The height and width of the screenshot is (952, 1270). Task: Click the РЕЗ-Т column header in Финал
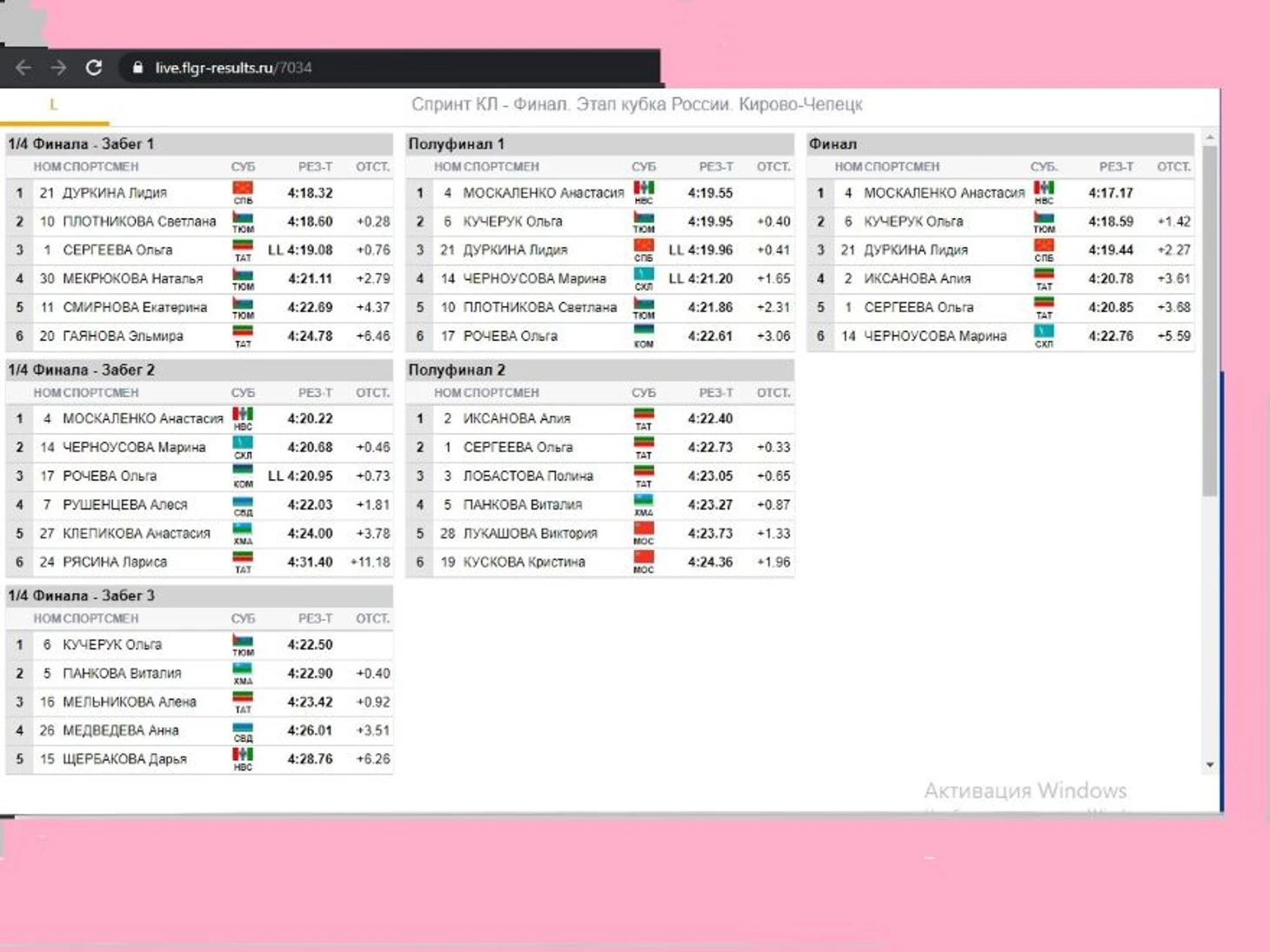1115,167
